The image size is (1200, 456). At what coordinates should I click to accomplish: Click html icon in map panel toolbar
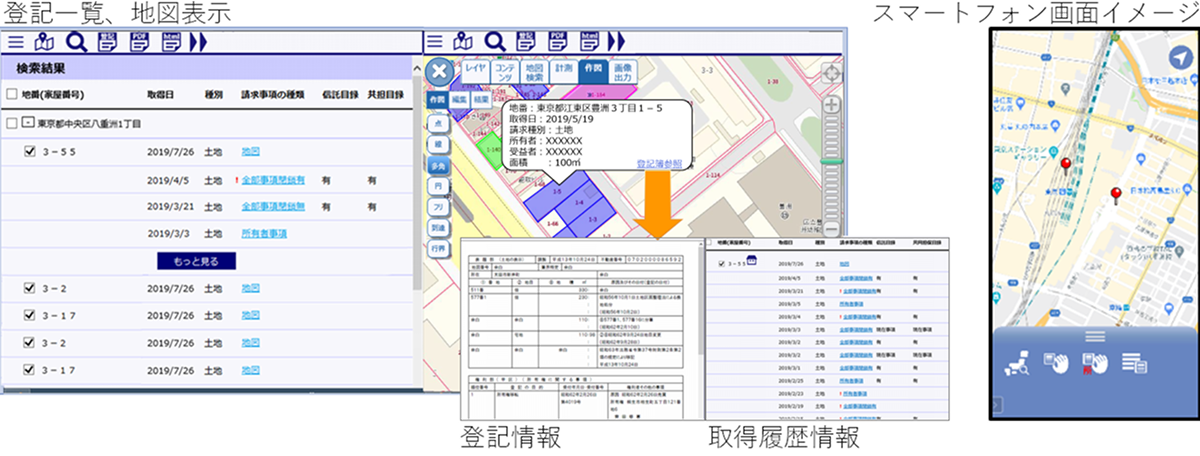[588, 42]
